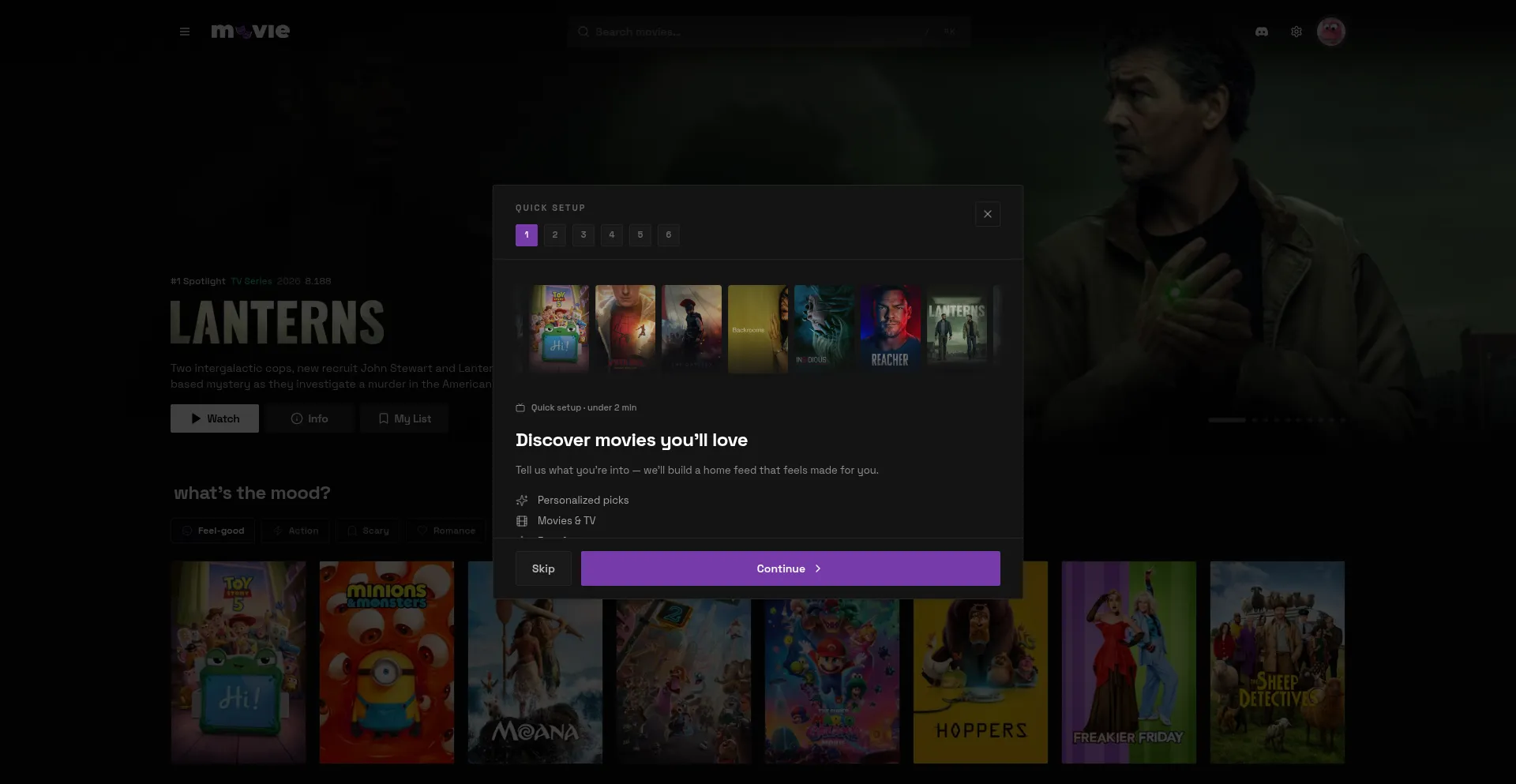Viewport: 1516px width, 784px height.
Task: Click the purple Continue button
Action: (790, 568)
